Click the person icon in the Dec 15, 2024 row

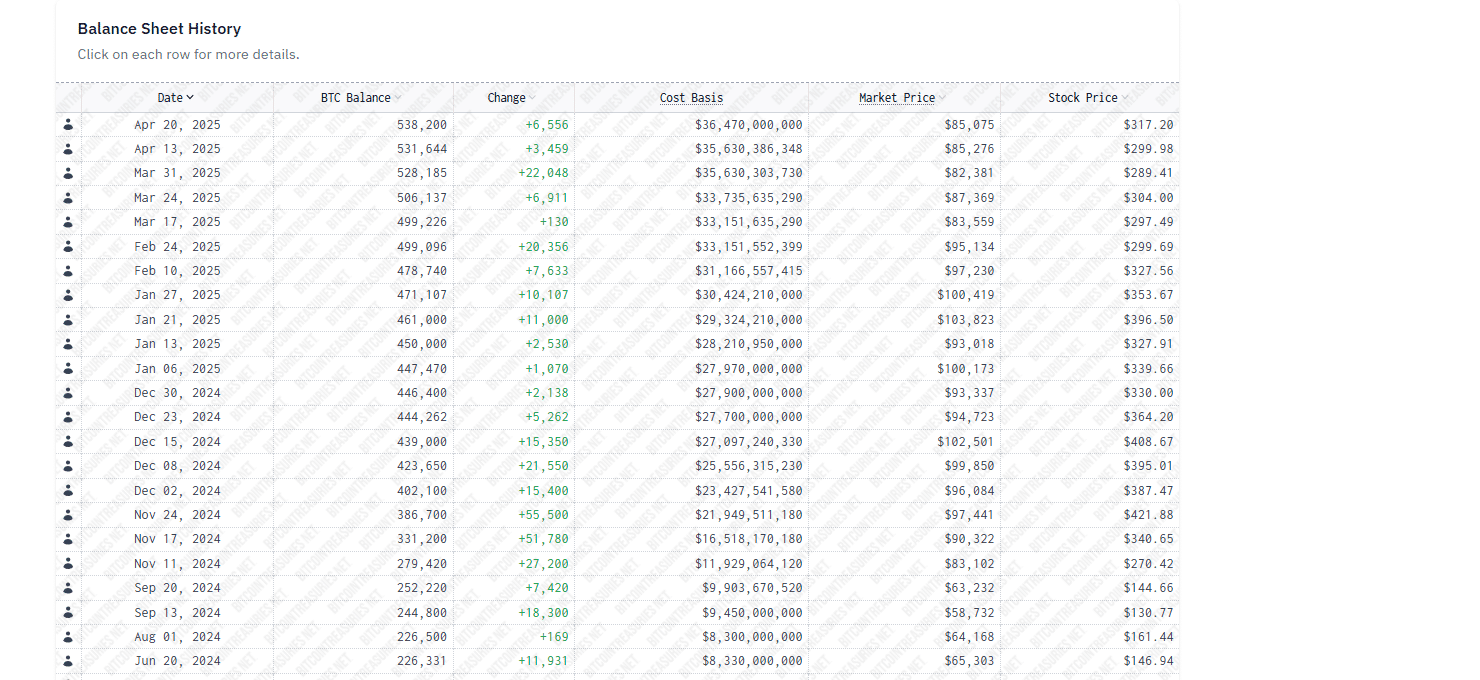[68, 442]
